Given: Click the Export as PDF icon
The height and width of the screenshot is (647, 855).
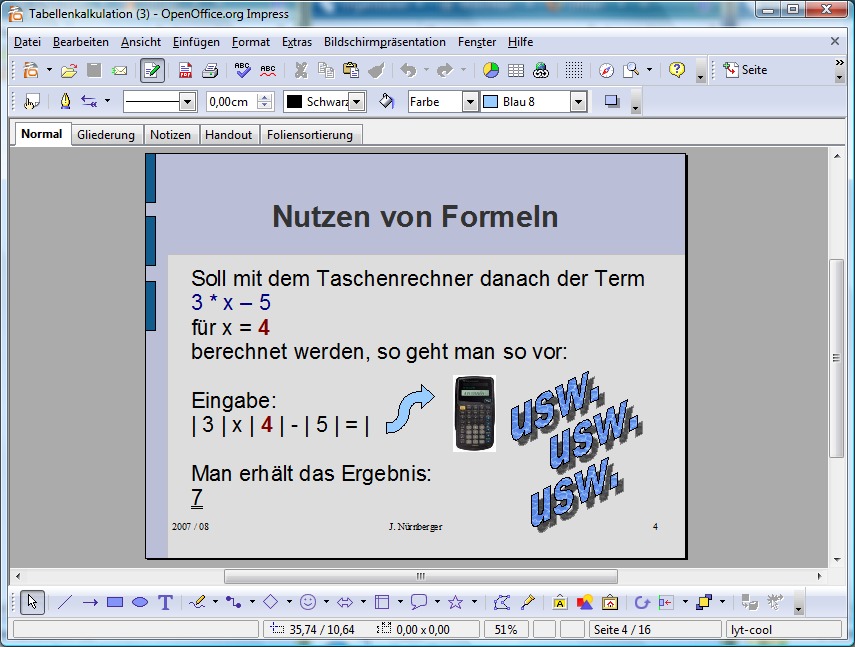Looking at the screenshot, I should 186,70.
